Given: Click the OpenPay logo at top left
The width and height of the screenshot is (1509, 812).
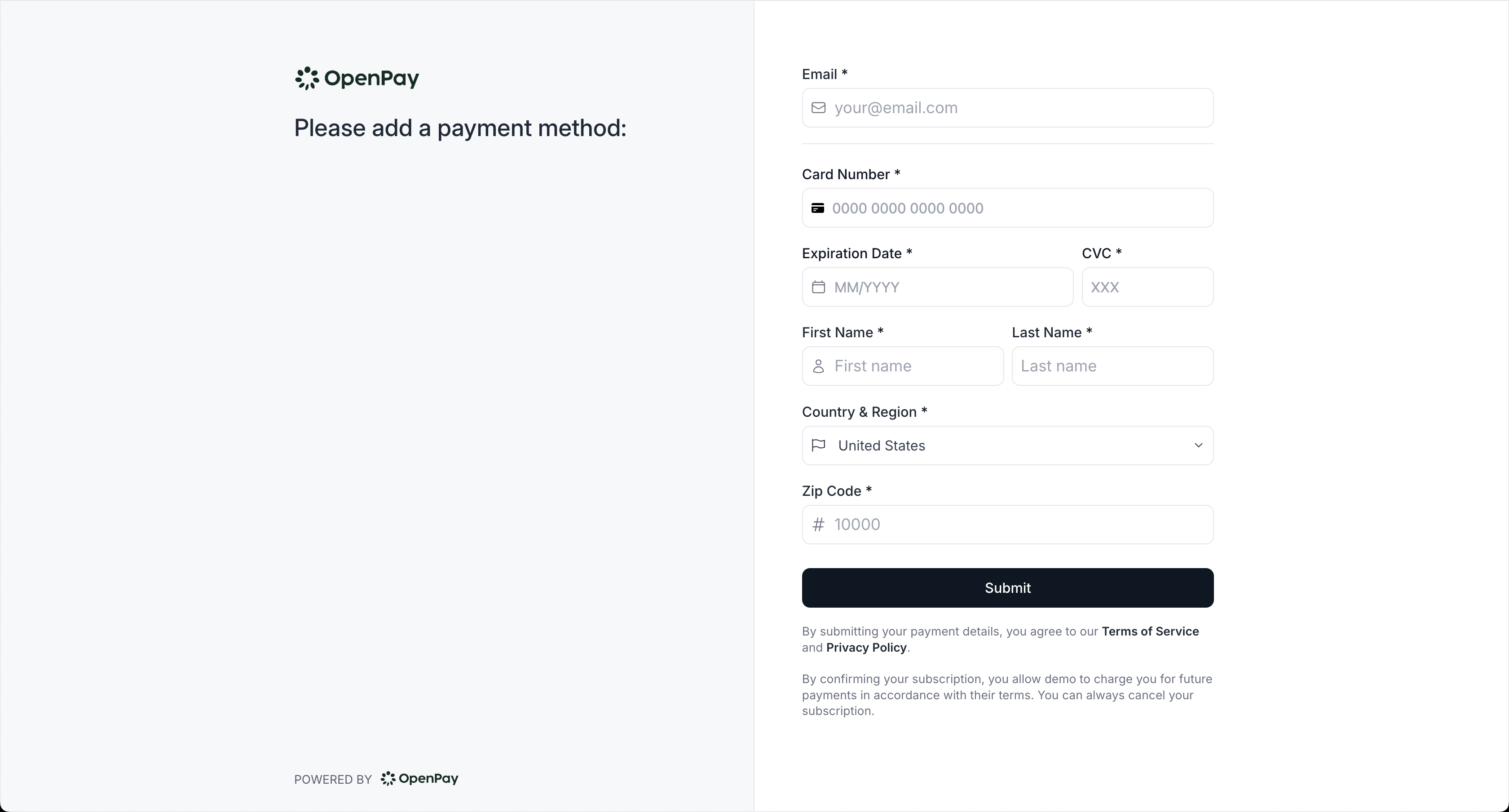Looking at the screenshot, I should pos(357,78).
